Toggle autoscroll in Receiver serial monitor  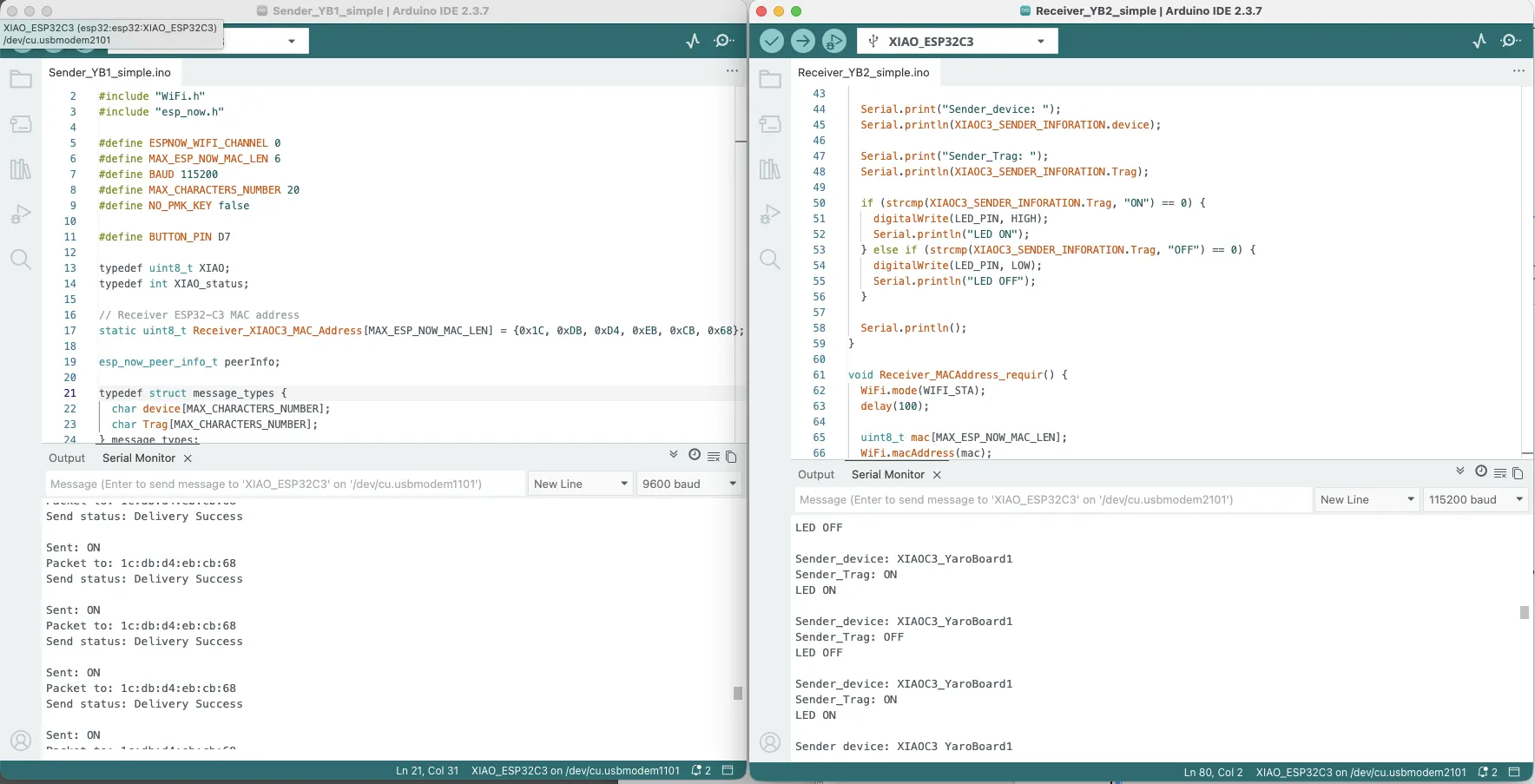(x=1460, y=471)
